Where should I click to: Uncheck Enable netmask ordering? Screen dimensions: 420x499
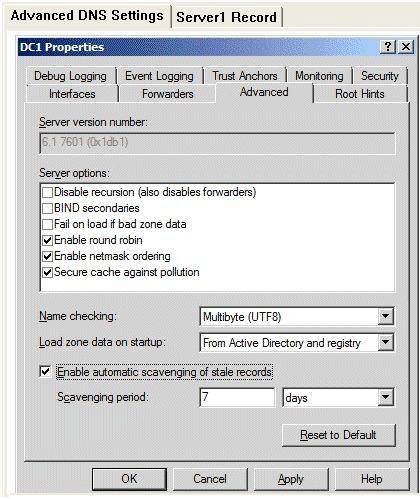[48, 256]
